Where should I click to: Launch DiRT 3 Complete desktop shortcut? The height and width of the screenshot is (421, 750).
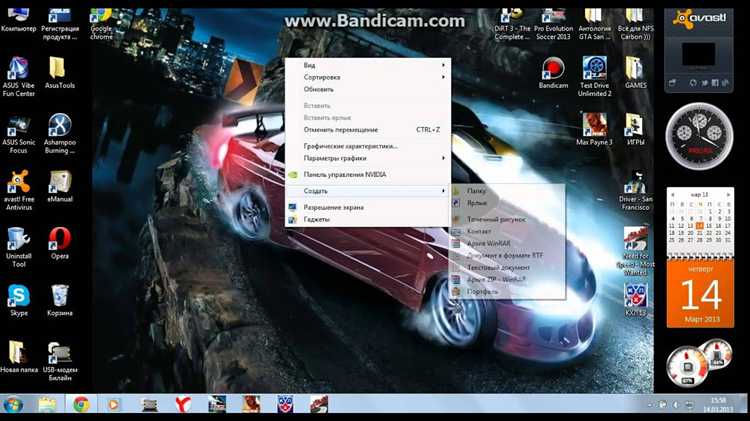(x=512, y=24)
